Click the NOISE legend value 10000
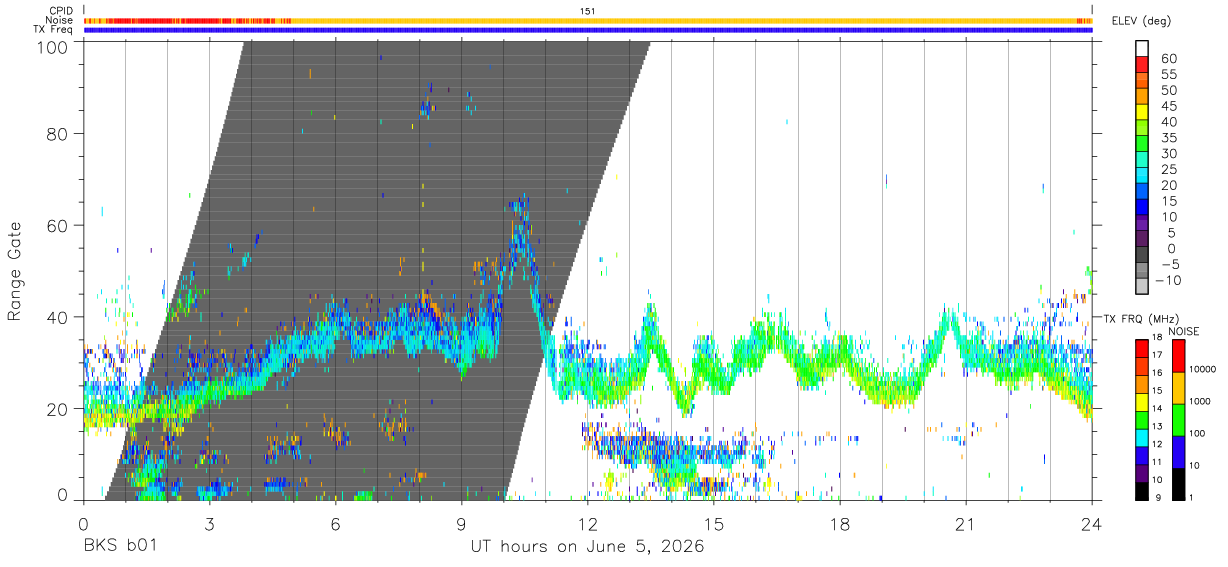 pos(1201,369)
